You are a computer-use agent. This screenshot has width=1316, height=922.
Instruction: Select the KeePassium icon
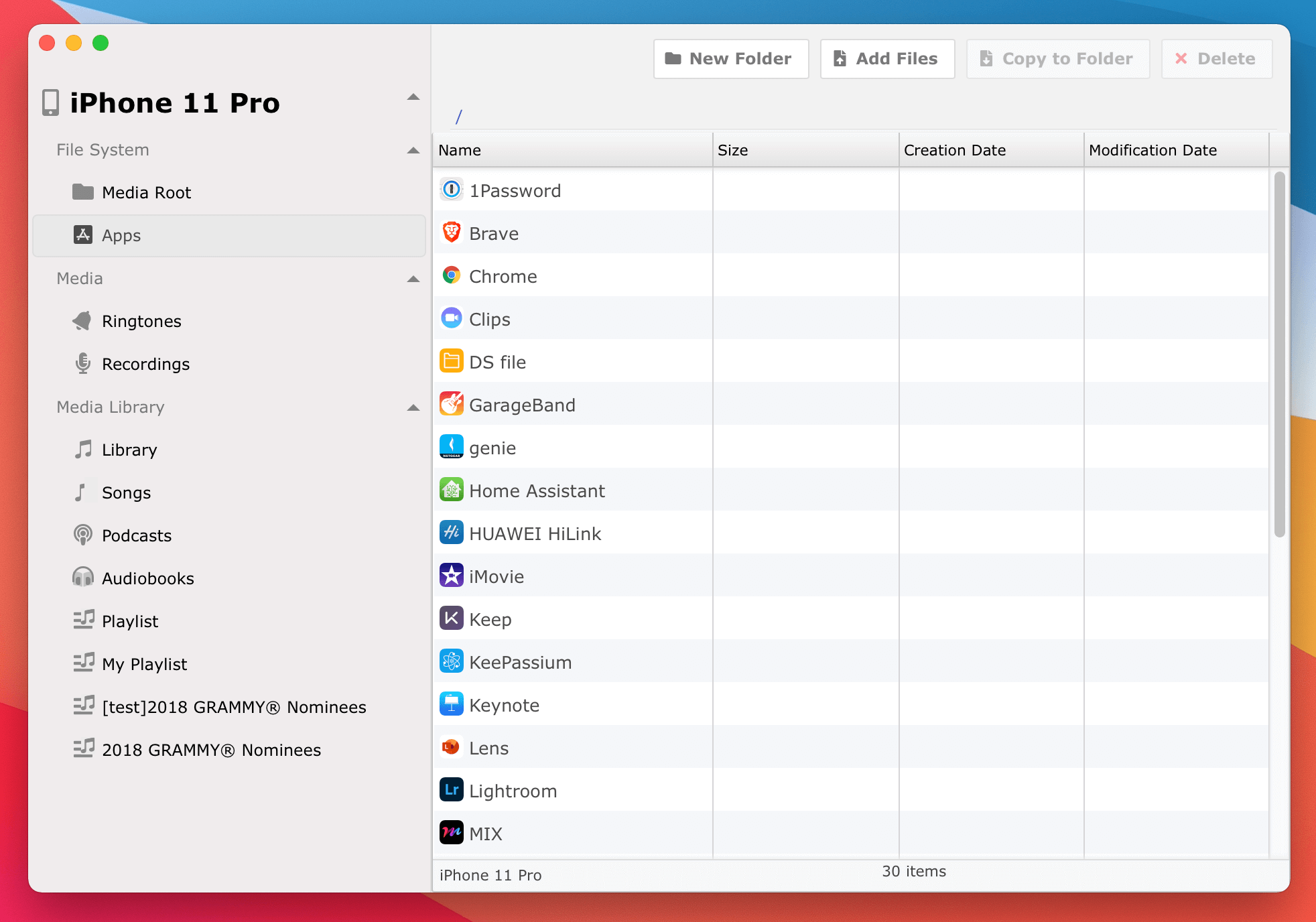452,662
